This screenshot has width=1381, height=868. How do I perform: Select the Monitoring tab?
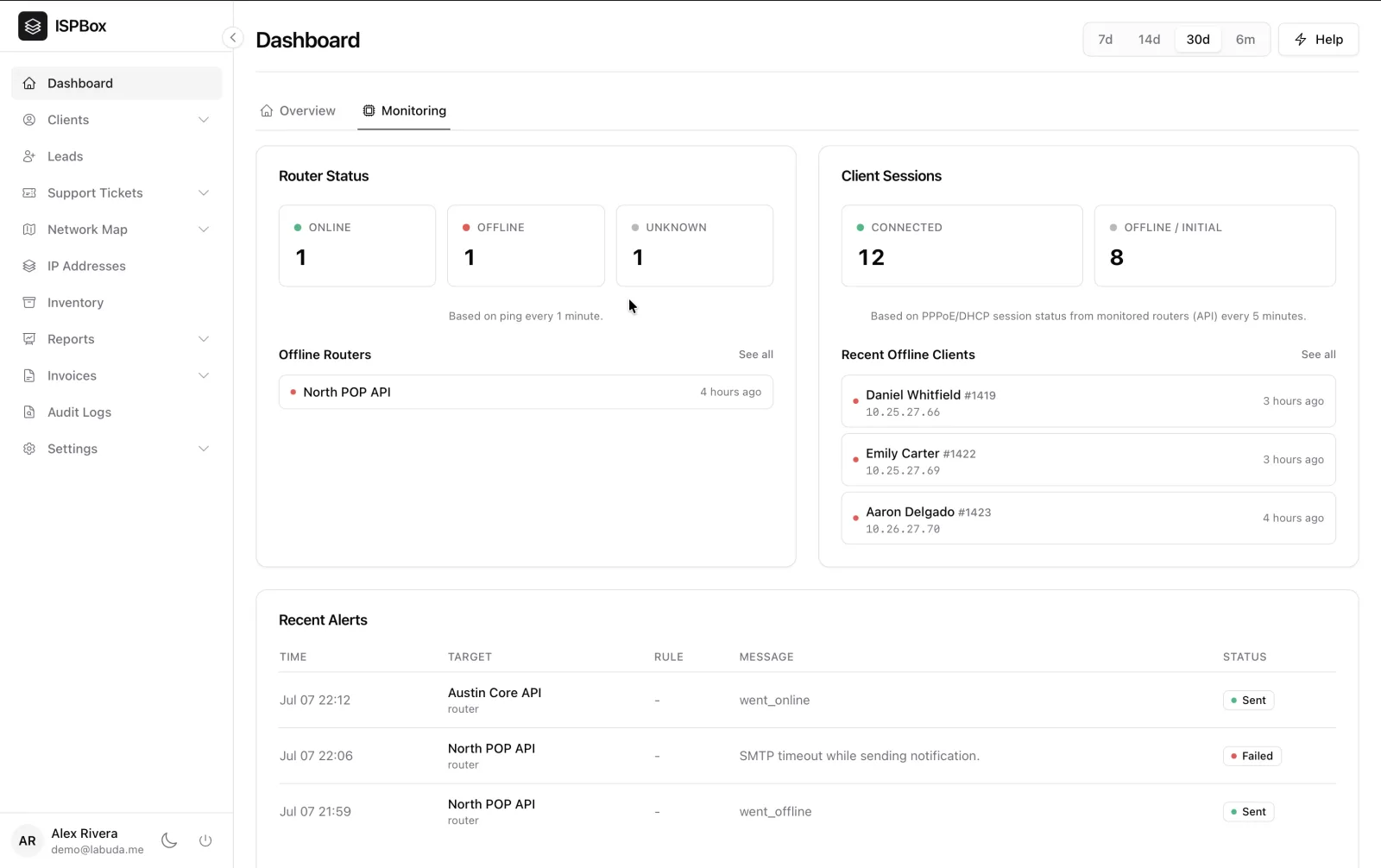point(404,110)
